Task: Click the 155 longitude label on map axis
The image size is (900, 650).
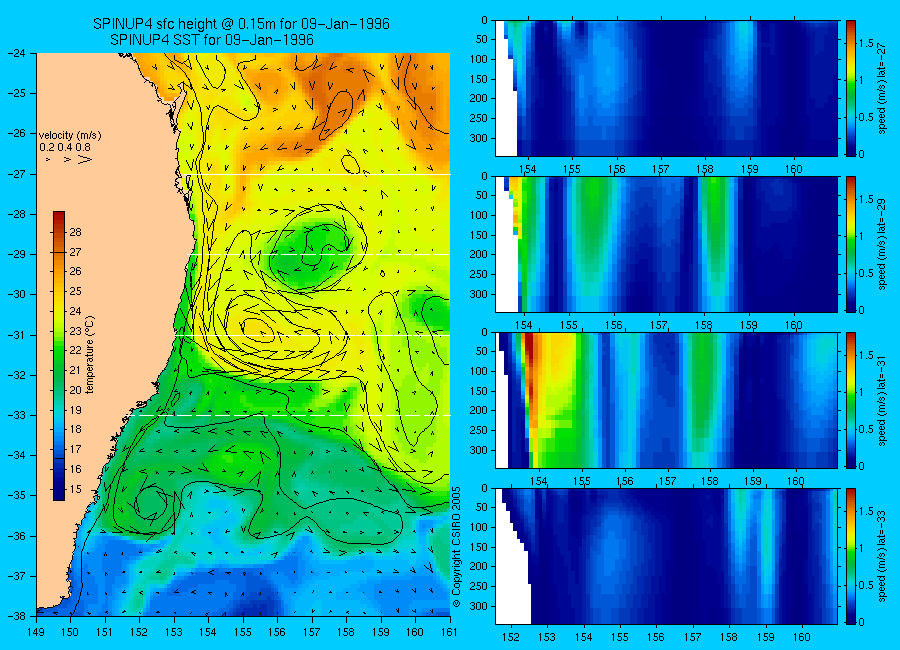Action: tap(243, 633)
